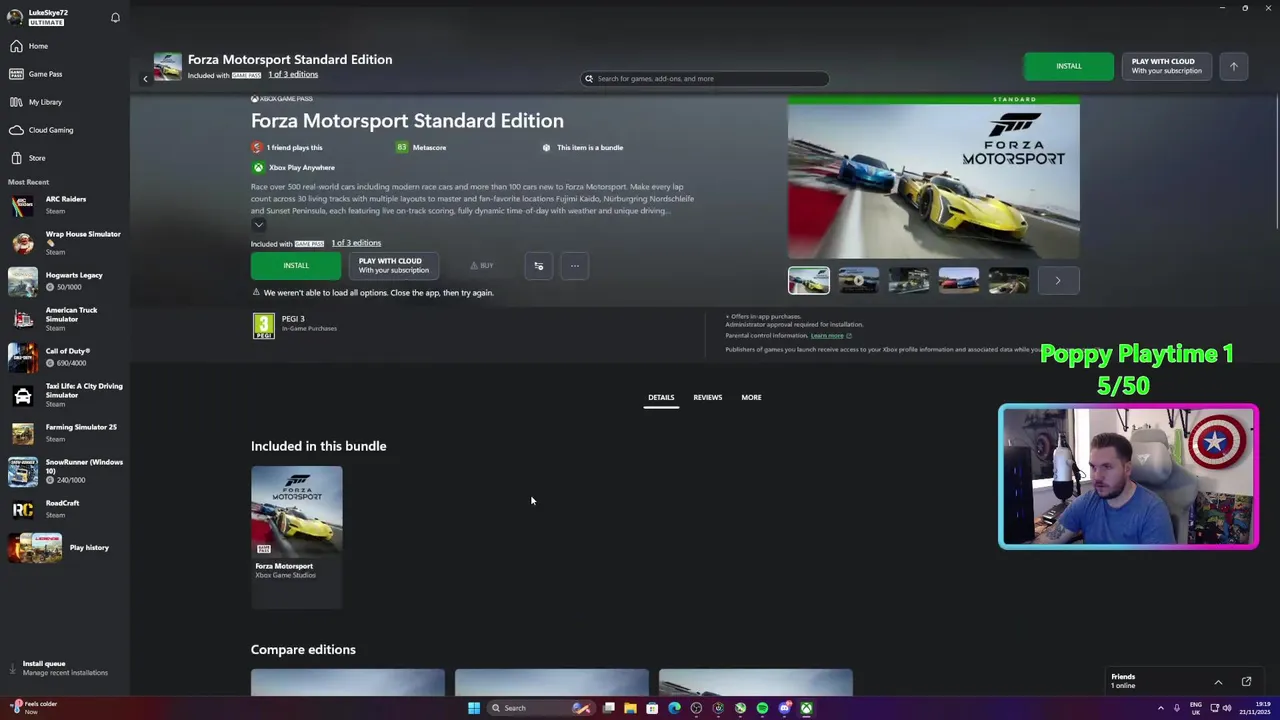Image resolution: width=1280 pixels, height=720 pixels.
Task: Open the Forza Motorsport bundle item card
Action: click(x=296, y=537)
